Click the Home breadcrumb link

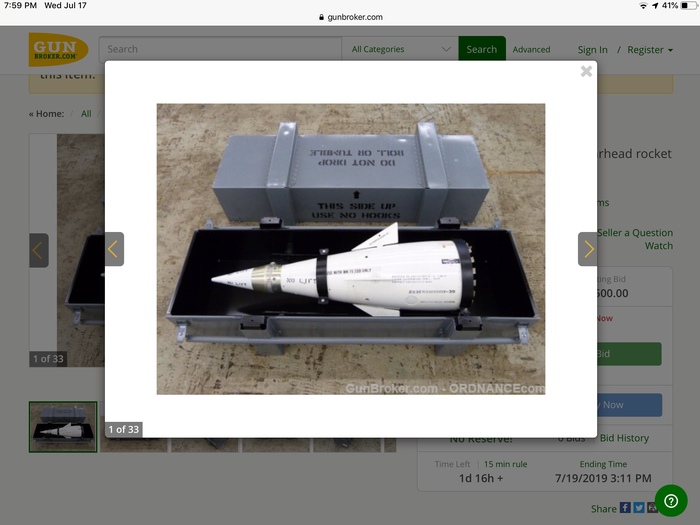pos(49,114)
